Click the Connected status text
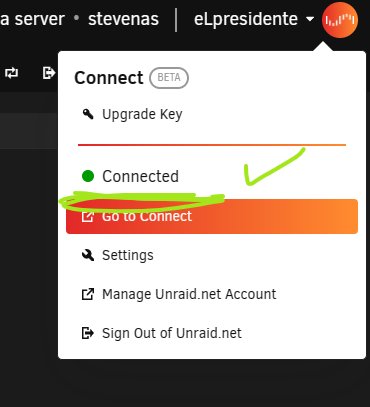The width and height of the screenshot is (370, 407). tap(140, 176)
